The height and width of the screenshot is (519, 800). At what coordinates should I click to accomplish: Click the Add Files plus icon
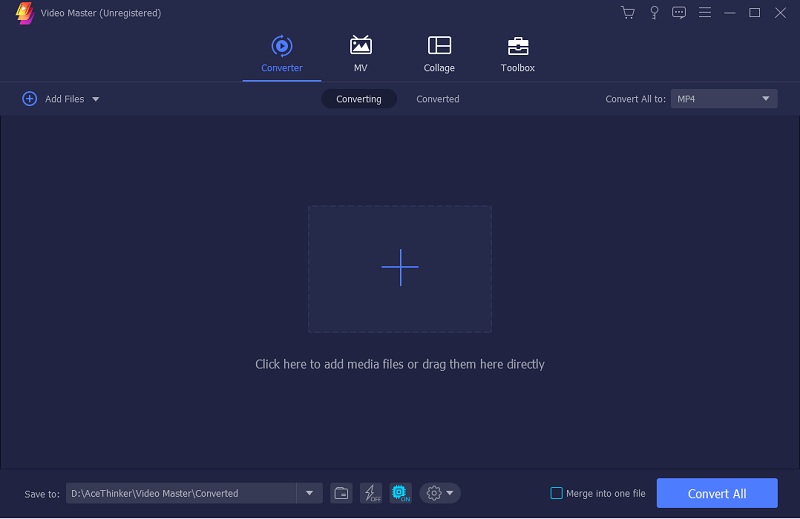coord(30,98)
